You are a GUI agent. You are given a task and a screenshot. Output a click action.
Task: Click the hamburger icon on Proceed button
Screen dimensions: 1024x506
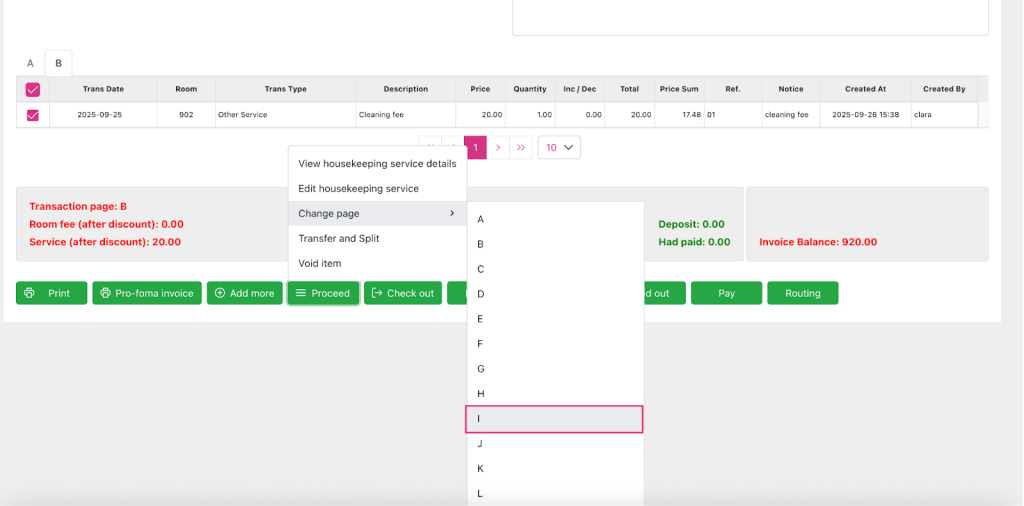click(x=300, y=293)
